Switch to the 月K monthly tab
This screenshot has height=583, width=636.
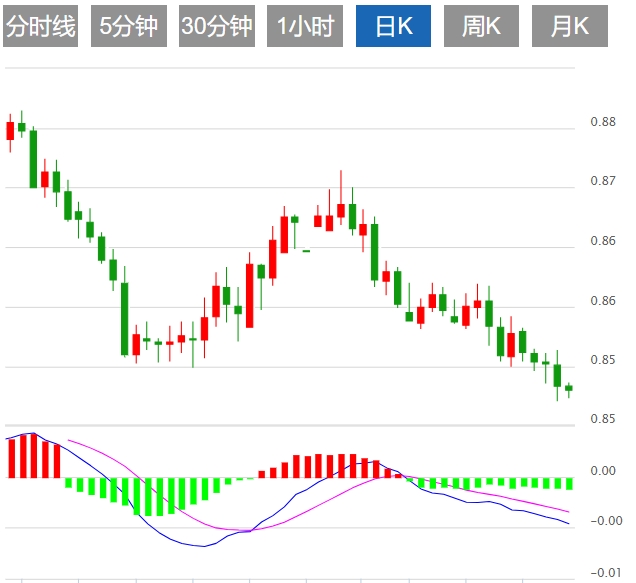pos(570,26)
